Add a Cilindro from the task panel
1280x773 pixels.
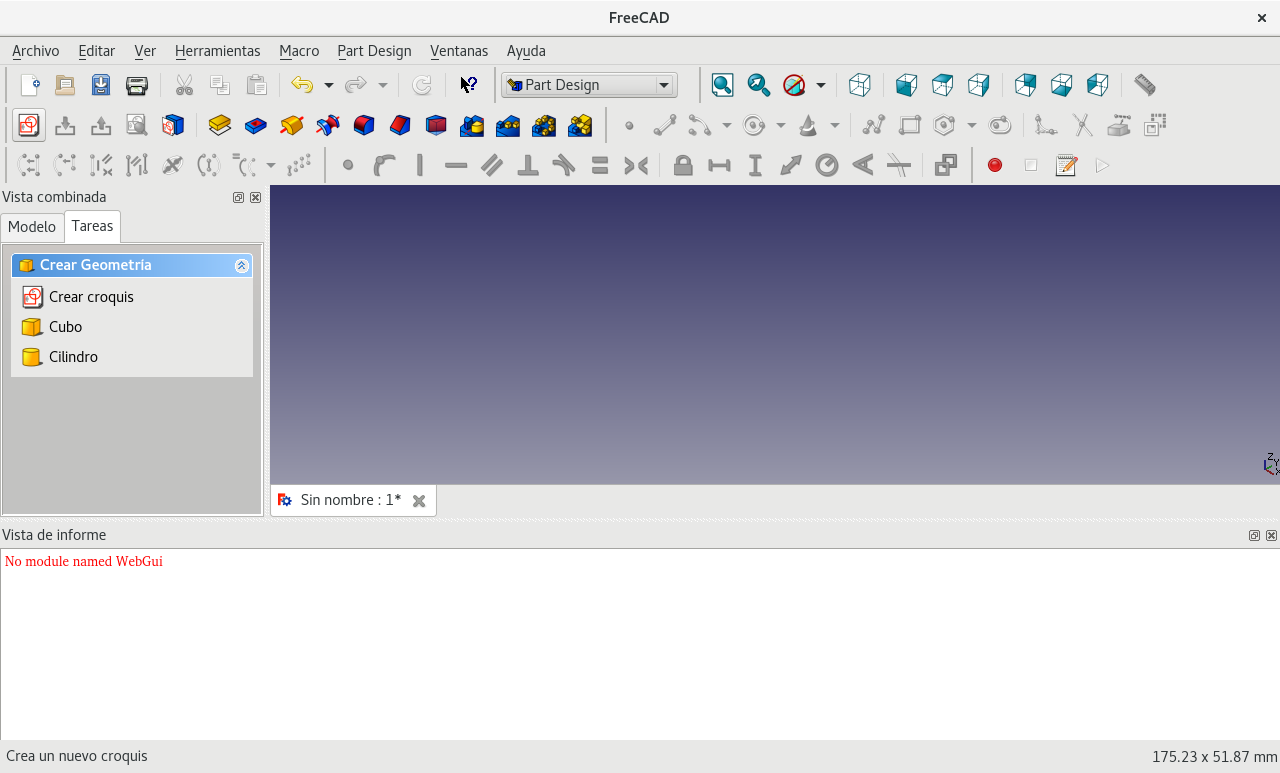click(60, 357)
